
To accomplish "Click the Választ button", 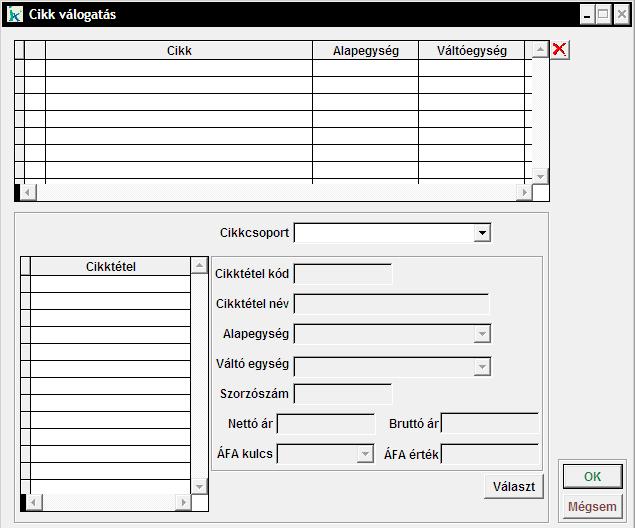I will pos(514,487).
